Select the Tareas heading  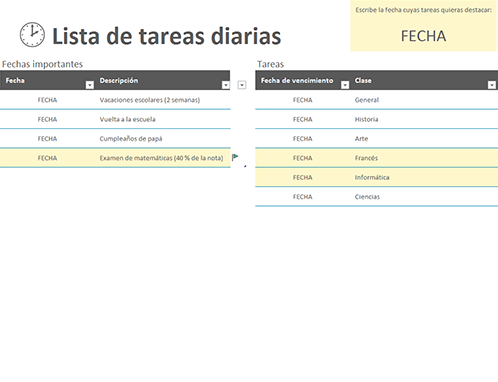pyautogui.click(x=270, y=64)
